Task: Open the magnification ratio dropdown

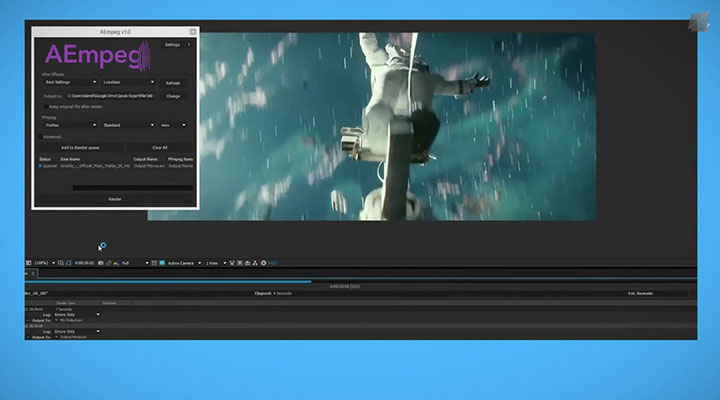Action: pos(44,263)
